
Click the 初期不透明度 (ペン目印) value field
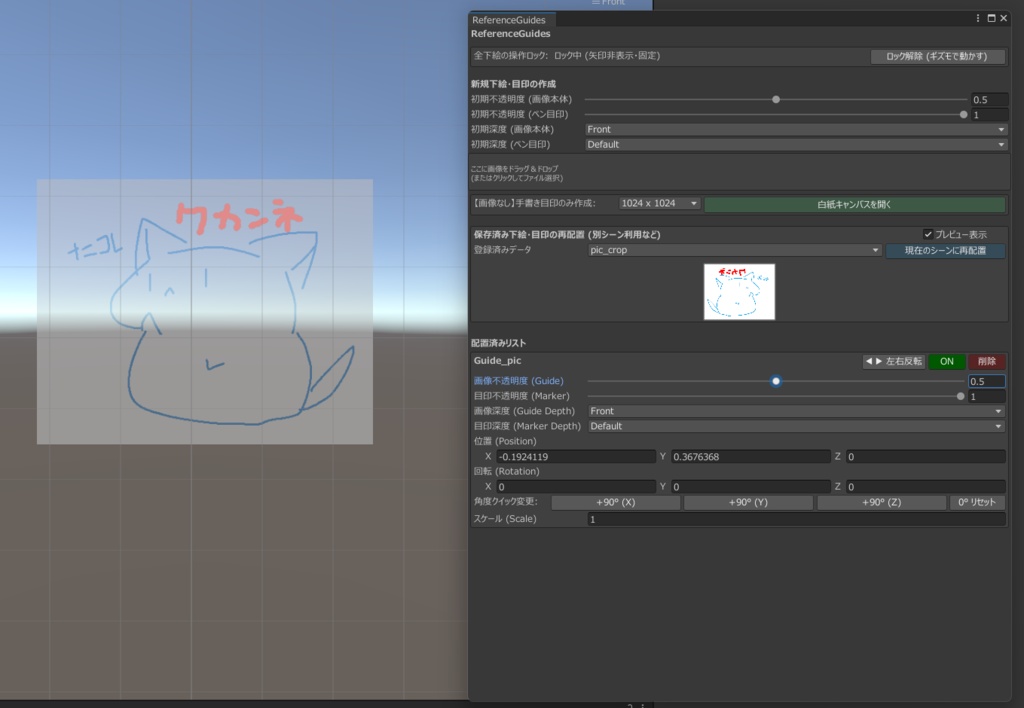point(989,114)
